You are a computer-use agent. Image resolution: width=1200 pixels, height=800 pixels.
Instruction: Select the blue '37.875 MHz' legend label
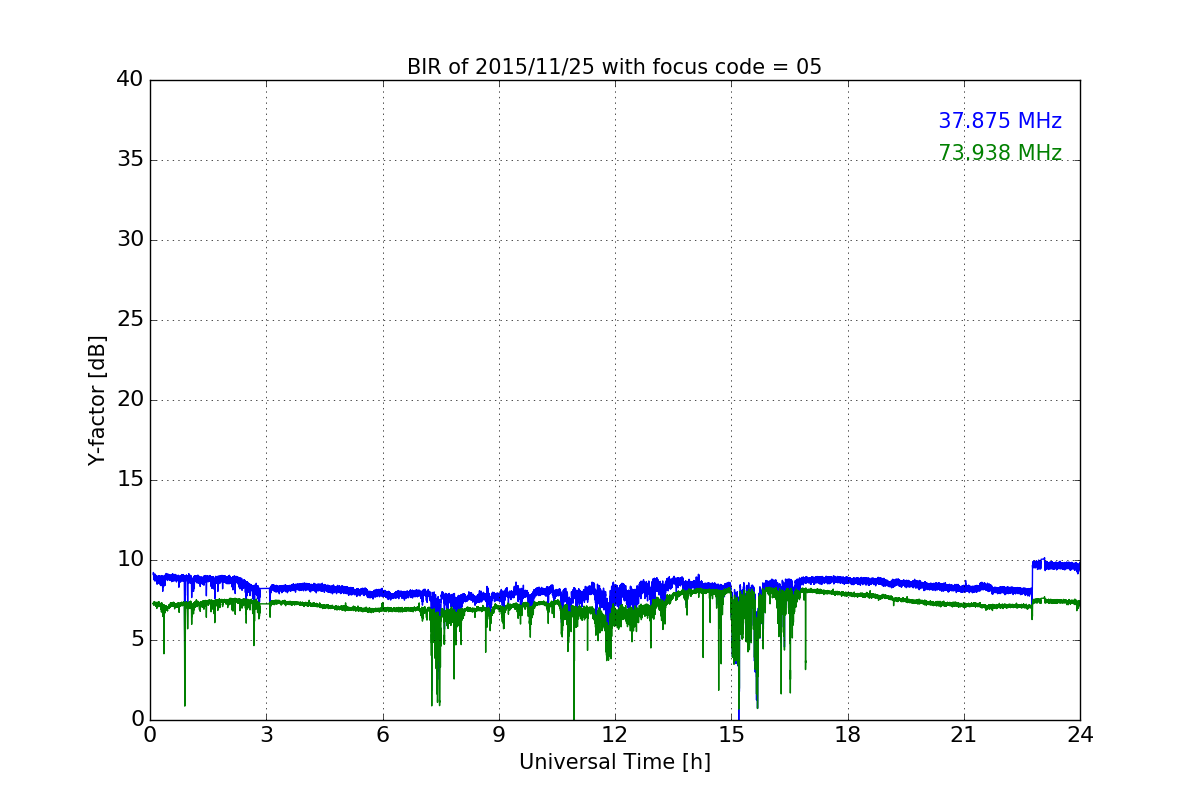pyautogui.click(x=1000, y=121)
